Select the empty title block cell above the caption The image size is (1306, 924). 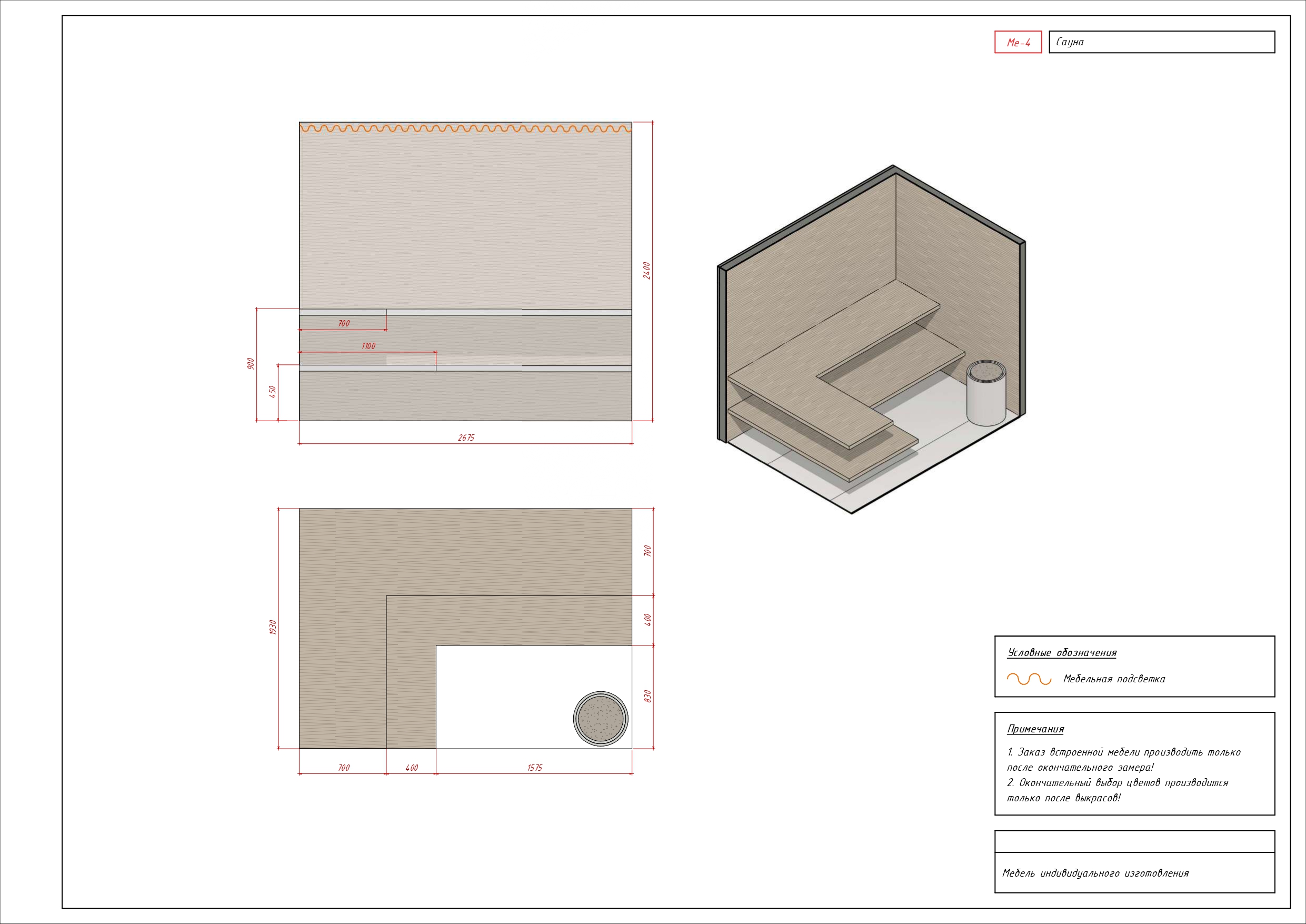pos(1134,841)
